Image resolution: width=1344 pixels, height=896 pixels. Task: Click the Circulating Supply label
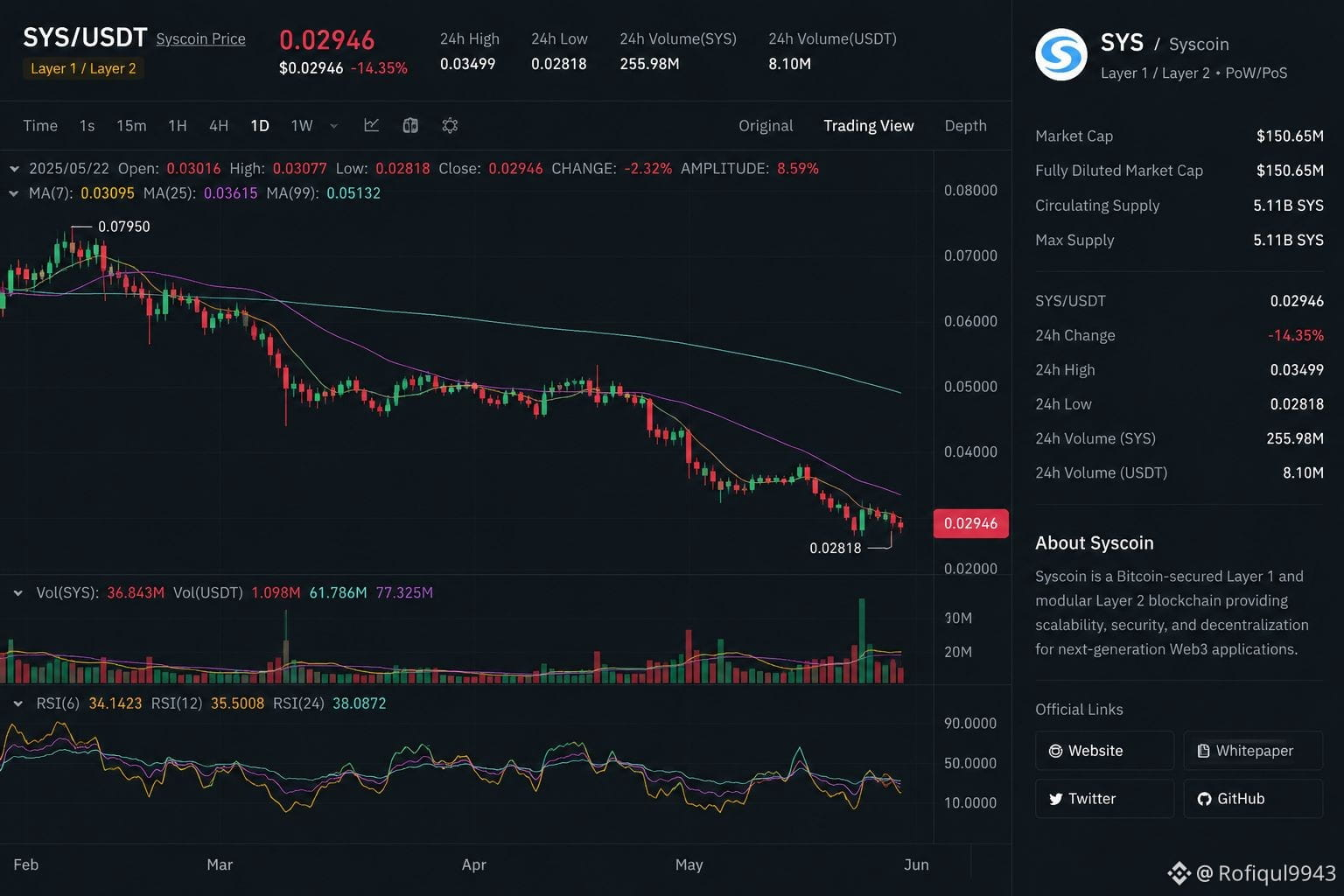(1097, 206)
